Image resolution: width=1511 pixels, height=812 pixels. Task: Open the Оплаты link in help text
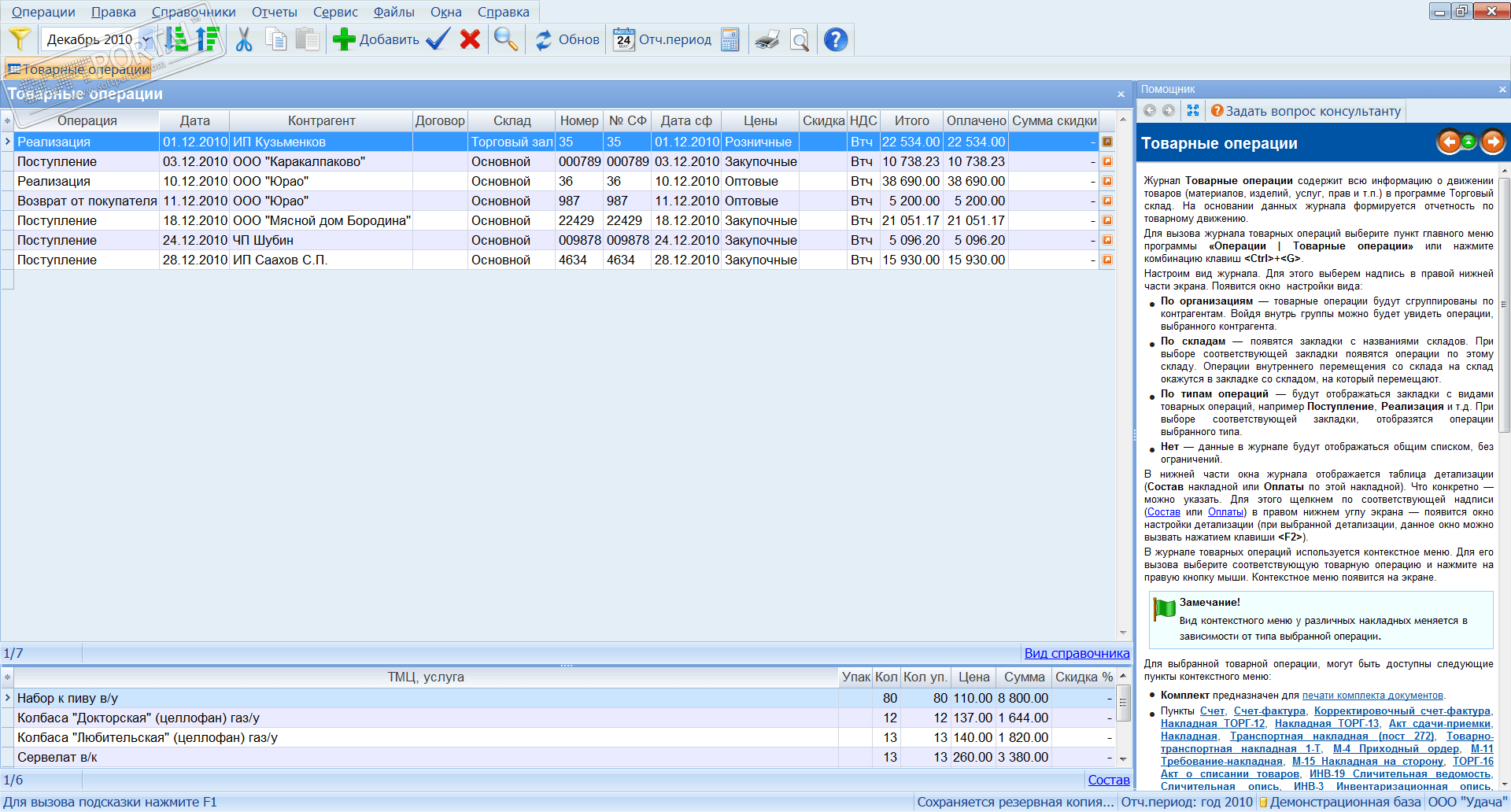(x=1226, y=512)
